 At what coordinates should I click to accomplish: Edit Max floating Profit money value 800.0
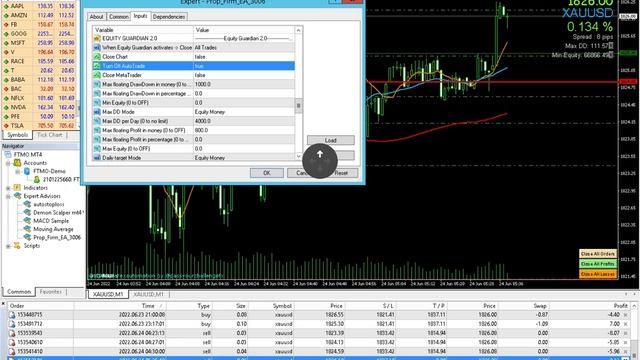pyautogui.click(x=244, y=130)
